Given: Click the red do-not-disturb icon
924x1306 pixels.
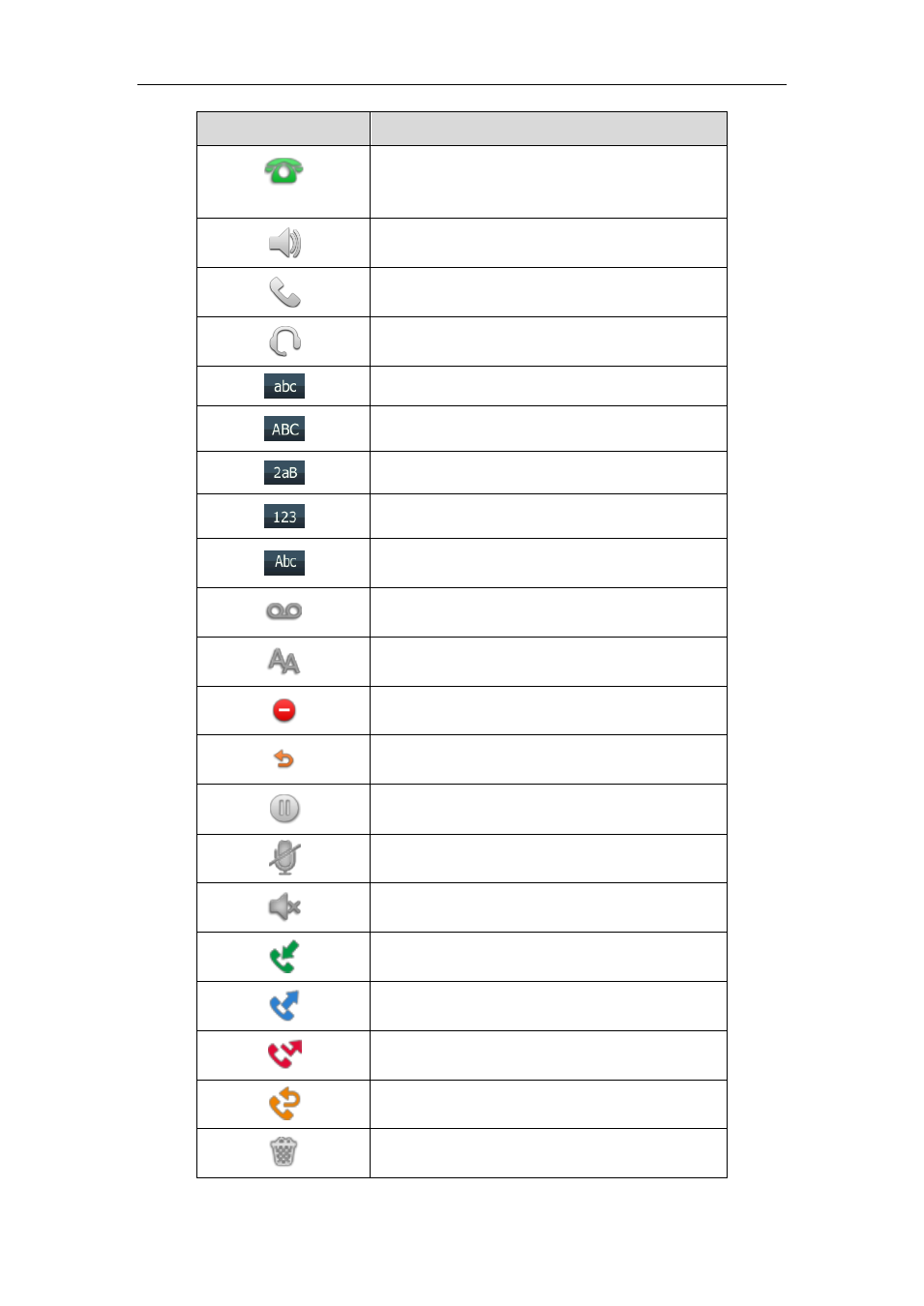Looking at the screenshot, I should 284,711.
